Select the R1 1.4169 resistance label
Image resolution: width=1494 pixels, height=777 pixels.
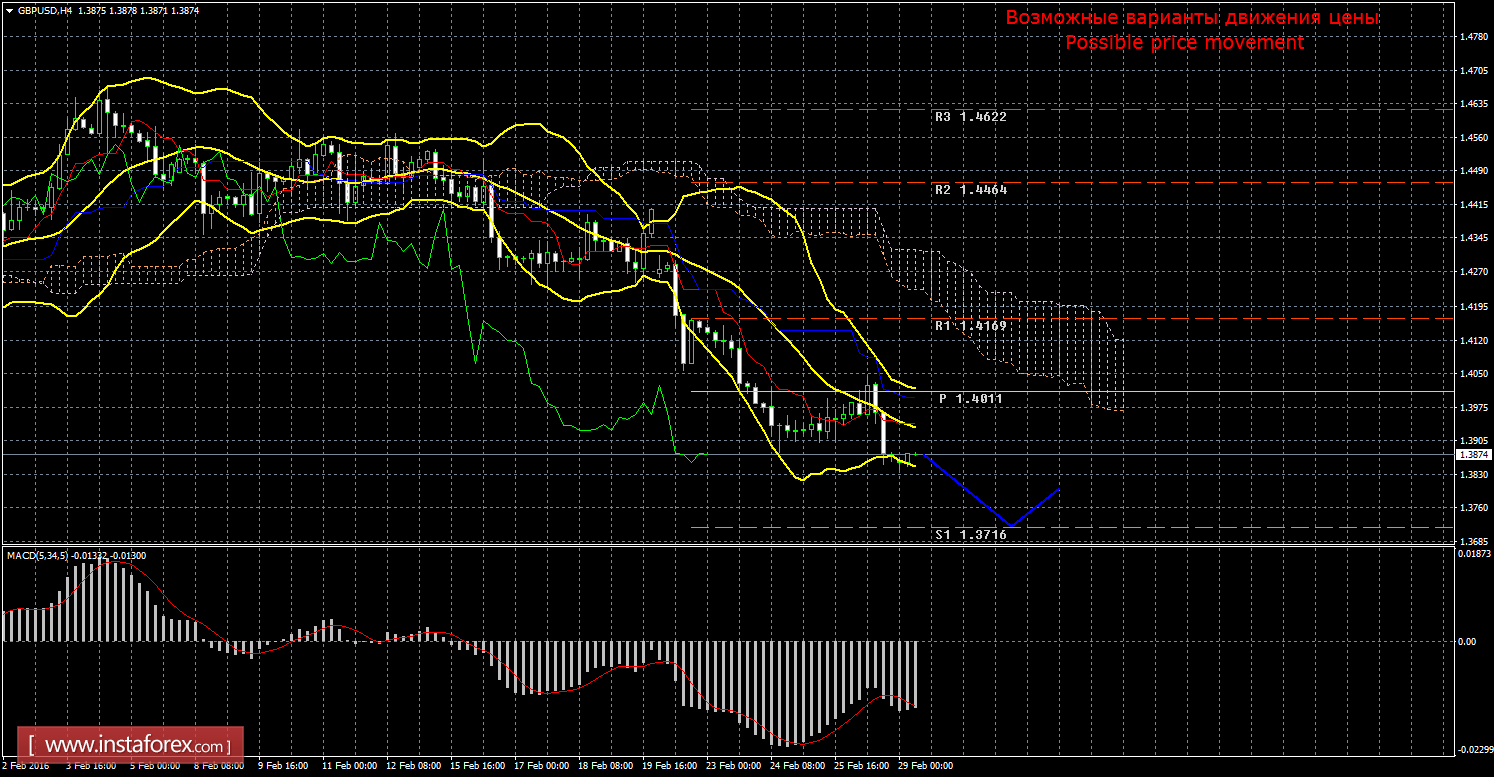970,325
